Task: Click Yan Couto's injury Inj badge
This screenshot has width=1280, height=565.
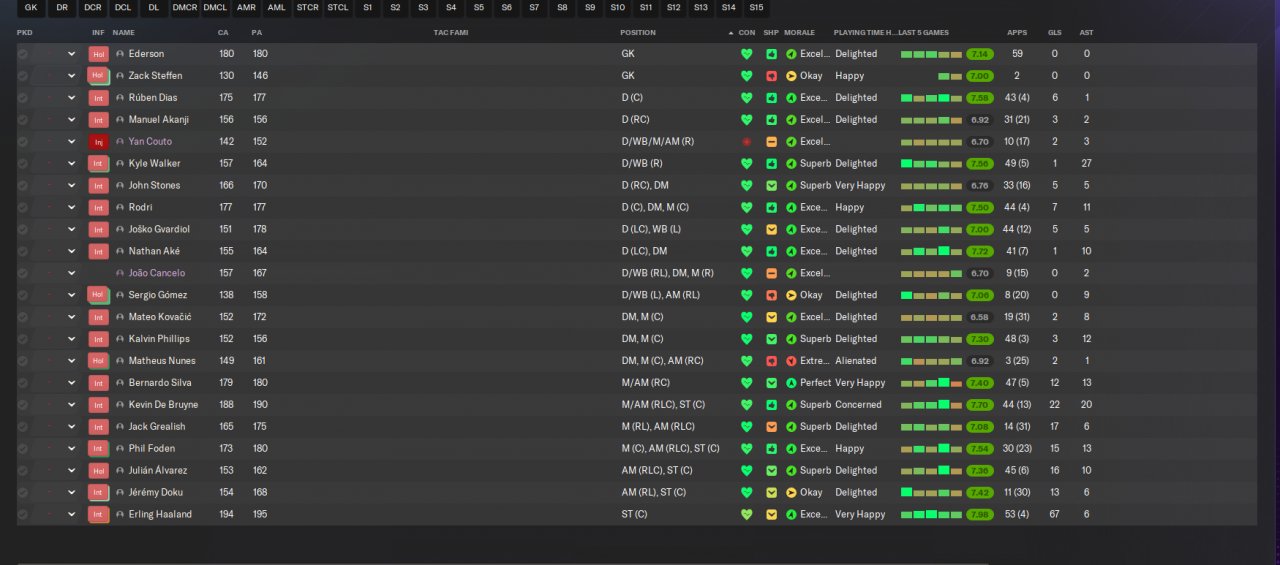Action: click(x=98, y=142)
